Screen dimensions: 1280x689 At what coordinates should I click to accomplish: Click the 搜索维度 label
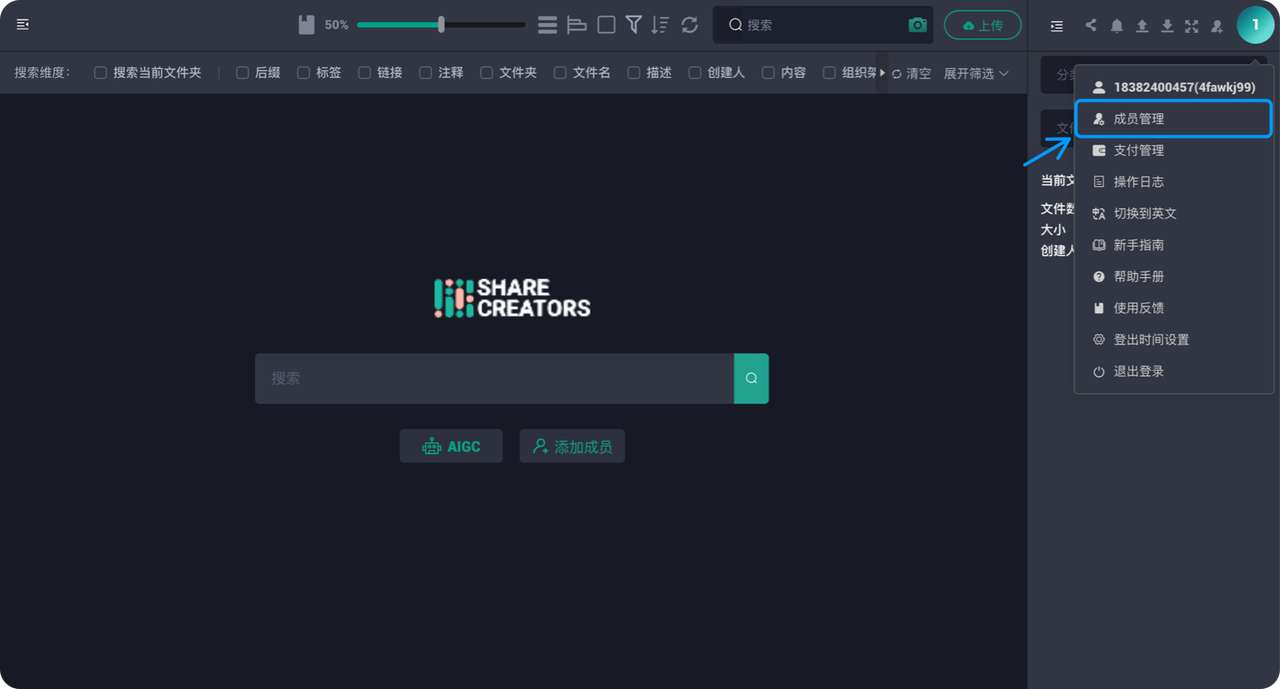coord(42,73)
